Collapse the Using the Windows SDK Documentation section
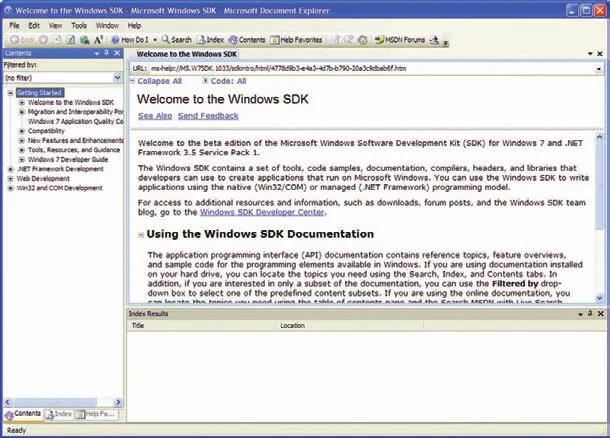Screen dimensions: 610x438 point(141,235)
